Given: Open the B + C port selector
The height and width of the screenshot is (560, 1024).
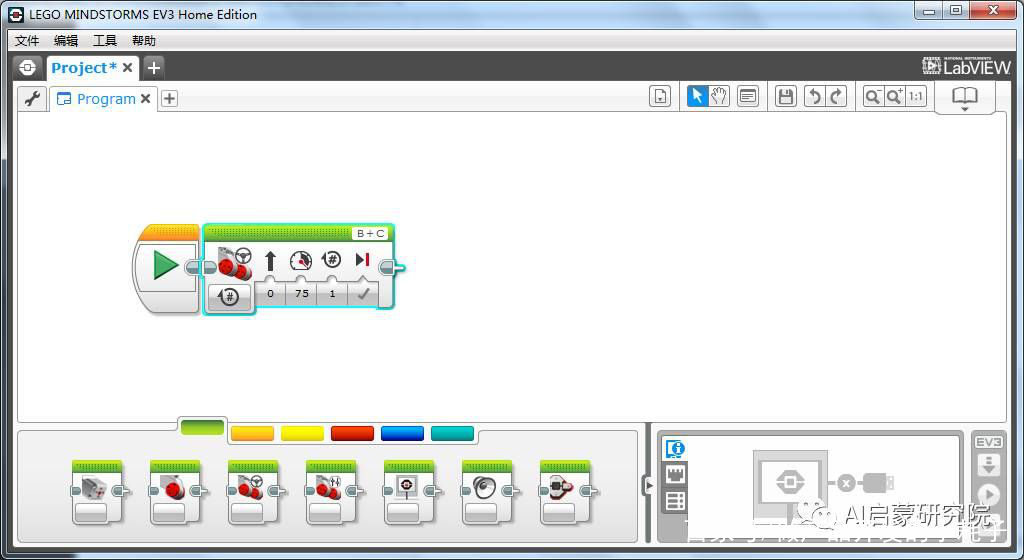Looking at the screenshot, I should point(371,233).
